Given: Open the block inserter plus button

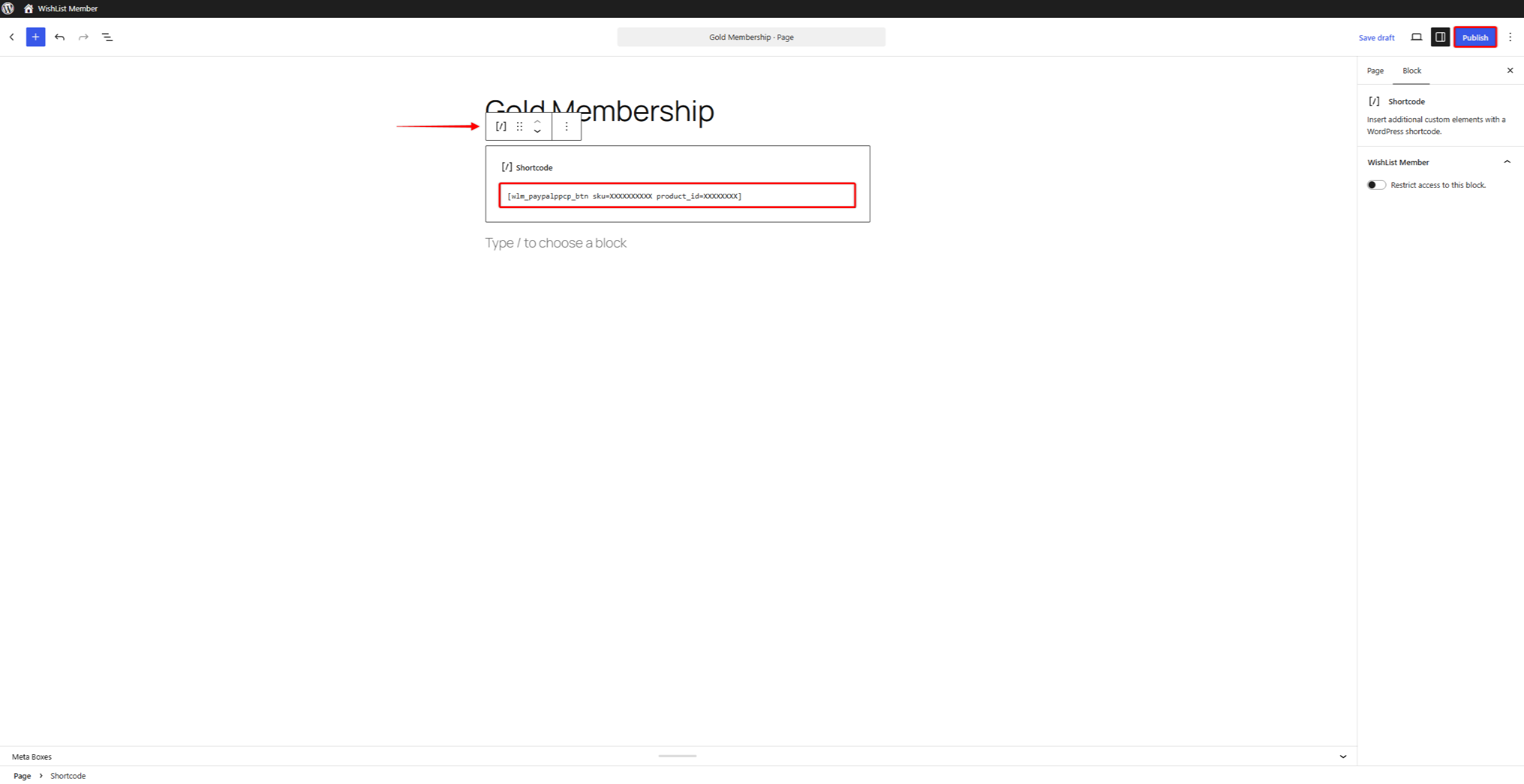Looking at the screenshot, I should [36, 37].
